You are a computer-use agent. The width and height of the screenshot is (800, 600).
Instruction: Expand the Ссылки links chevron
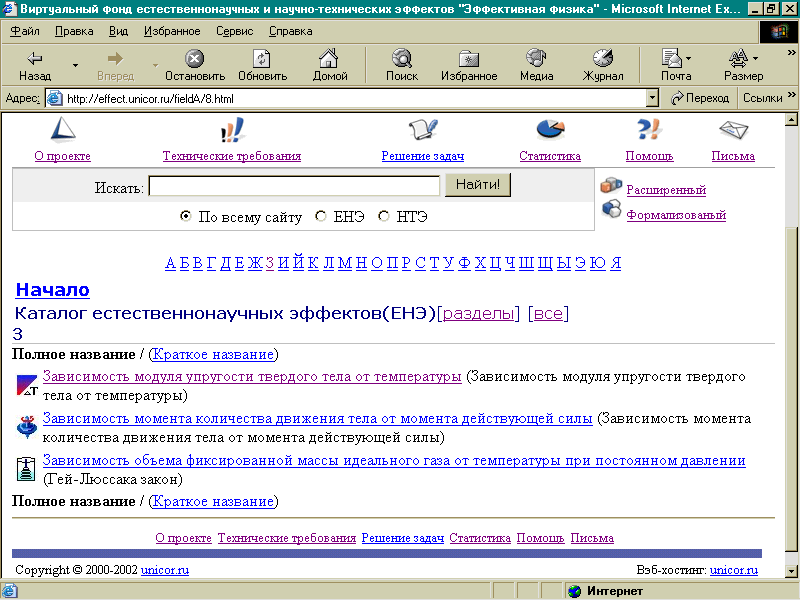(791, 95)
